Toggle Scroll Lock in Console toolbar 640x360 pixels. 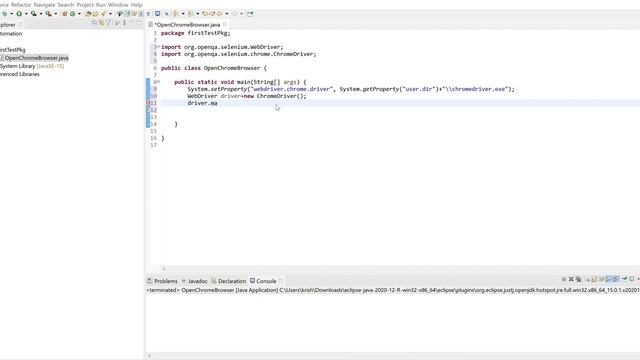click(x=593, y=279)
